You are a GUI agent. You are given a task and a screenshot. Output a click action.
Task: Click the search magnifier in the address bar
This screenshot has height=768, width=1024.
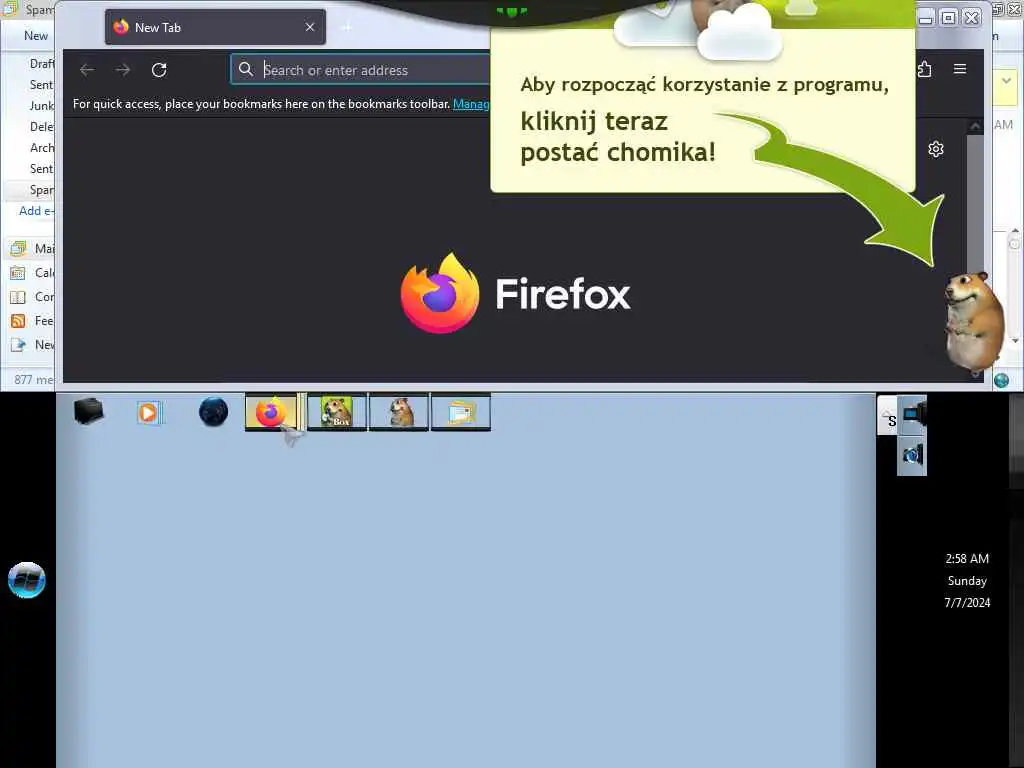[246, 69]
